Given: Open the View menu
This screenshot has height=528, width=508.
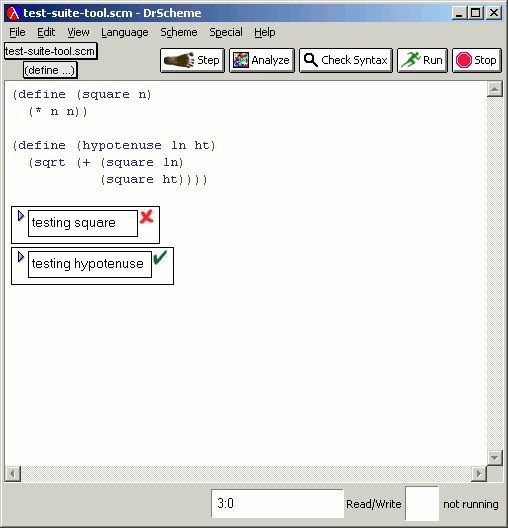Looking at the screenshot, I should pos(78,32).
